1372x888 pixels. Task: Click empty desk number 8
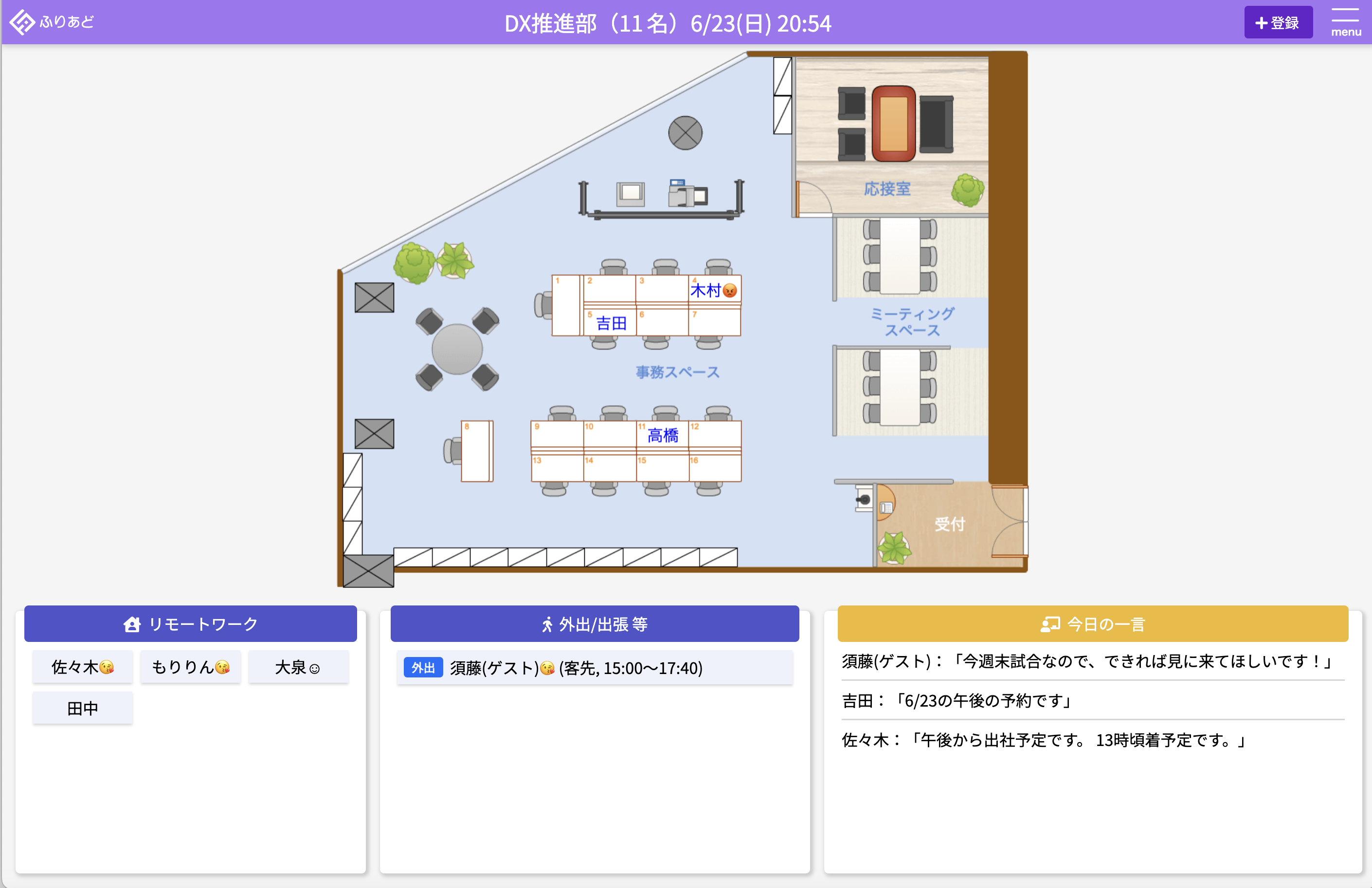[476, 451]
